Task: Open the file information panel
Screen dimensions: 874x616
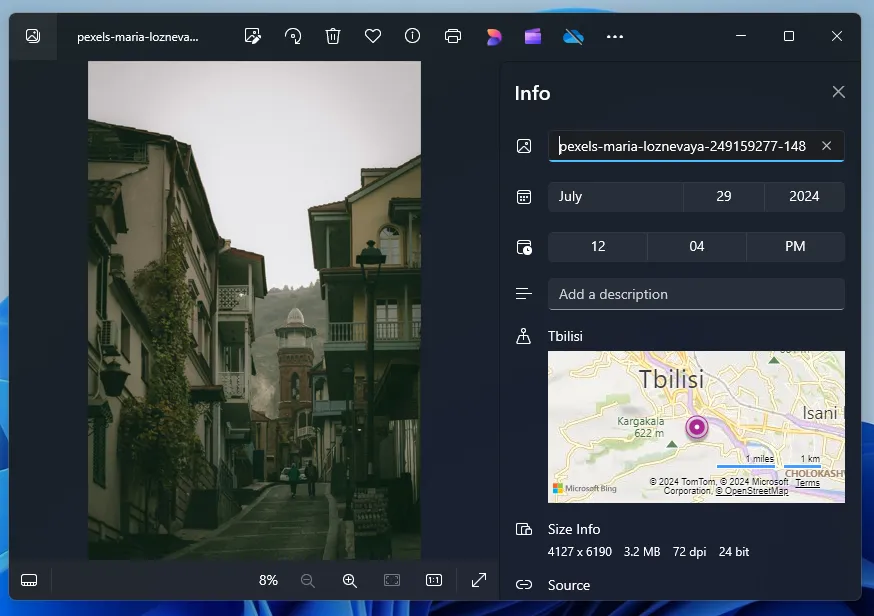Action: coord(412,36)
